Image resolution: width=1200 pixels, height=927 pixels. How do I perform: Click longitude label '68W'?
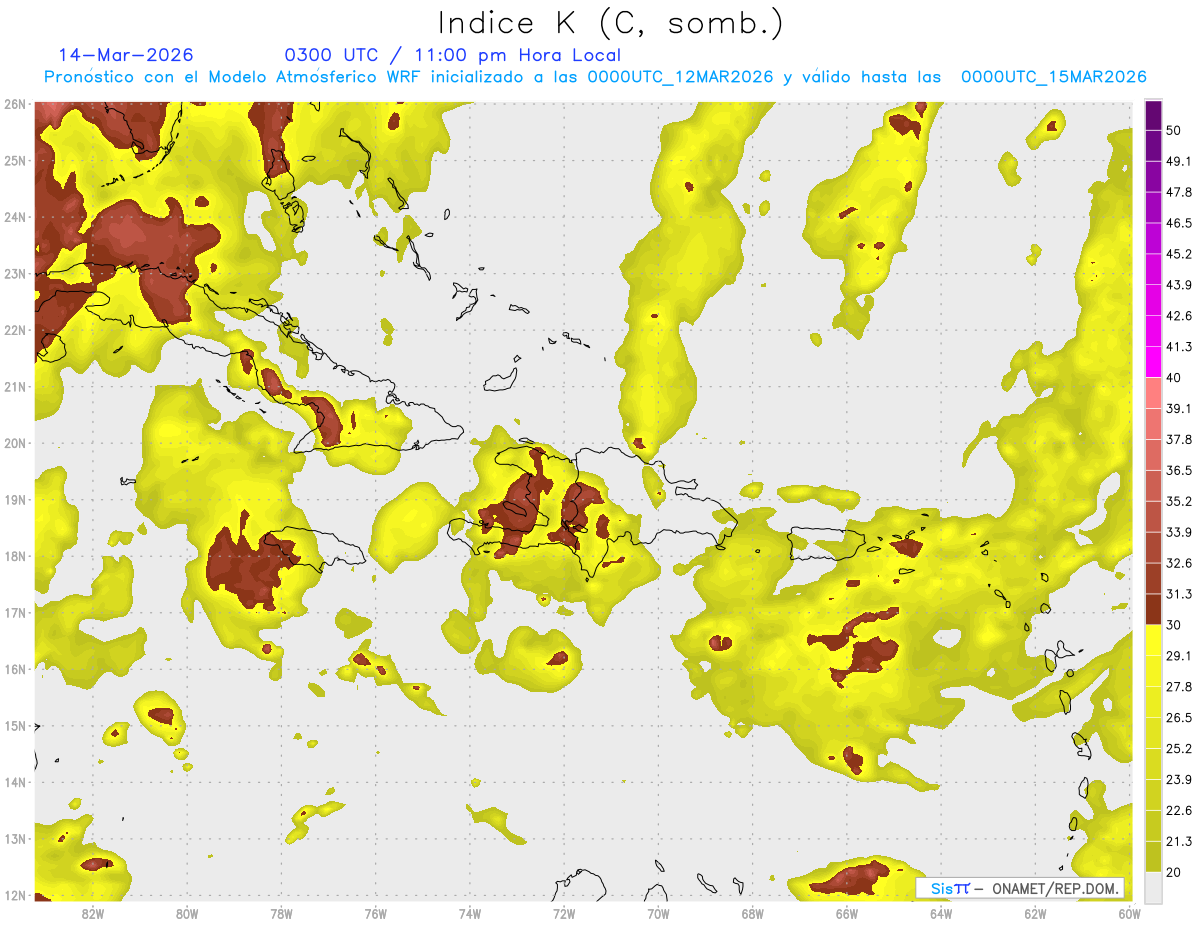(753, 914)
